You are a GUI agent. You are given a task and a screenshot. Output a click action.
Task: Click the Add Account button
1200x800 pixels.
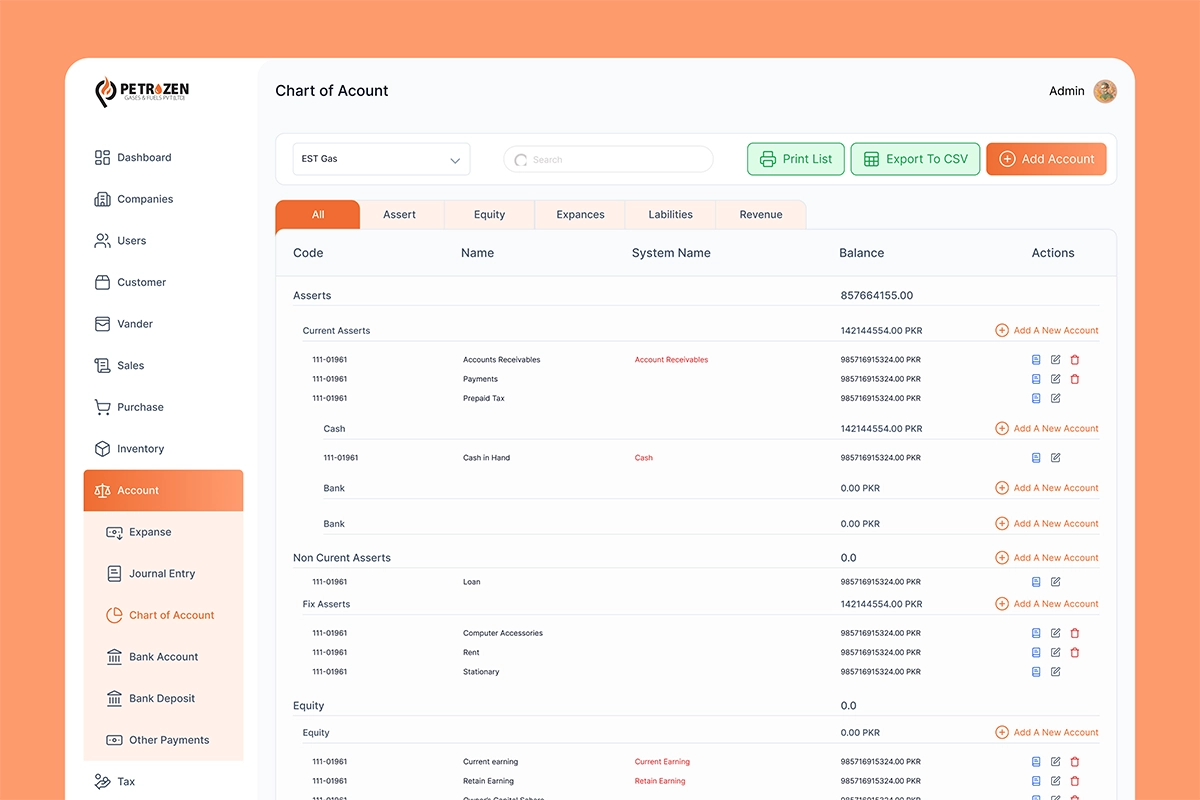coord(1046,158)
